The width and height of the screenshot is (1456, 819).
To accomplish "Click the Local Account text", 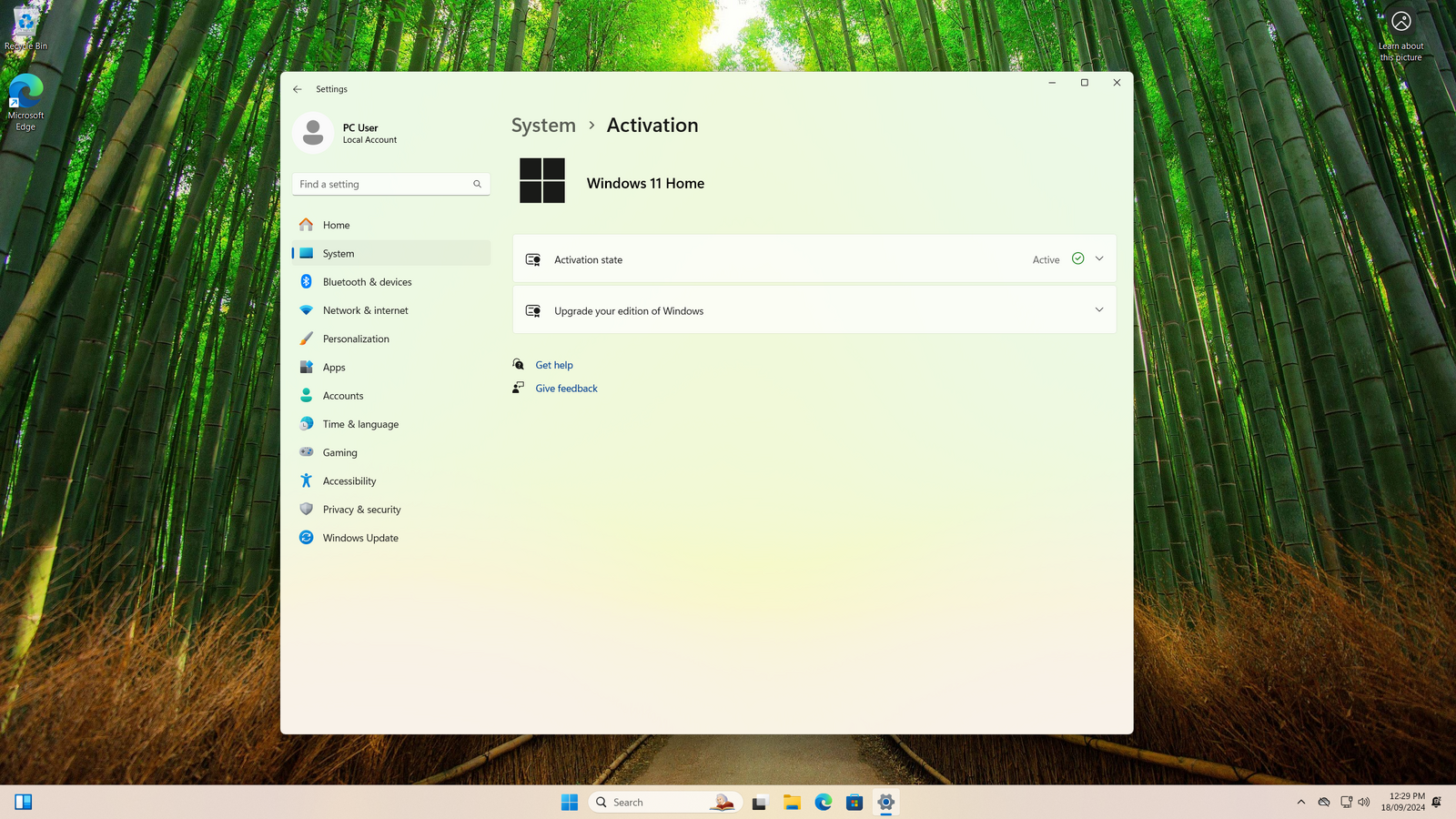I will click(369, 140).
